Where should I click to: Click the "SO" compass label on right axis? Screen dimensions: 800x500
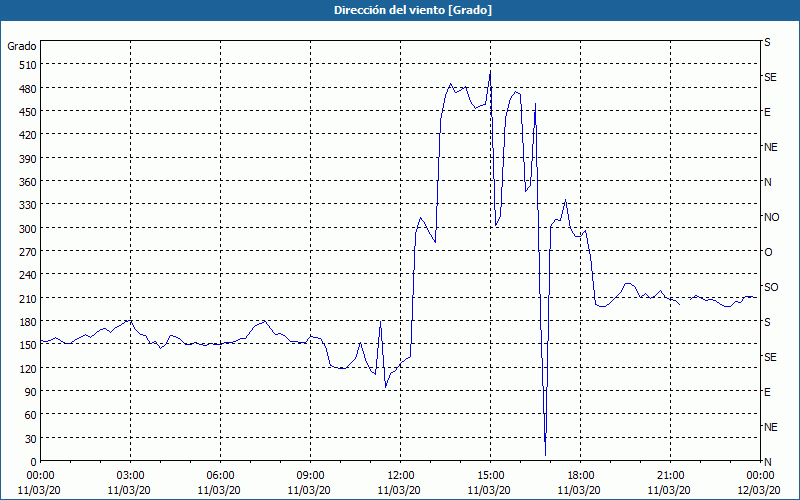click(x=771, y=287)
